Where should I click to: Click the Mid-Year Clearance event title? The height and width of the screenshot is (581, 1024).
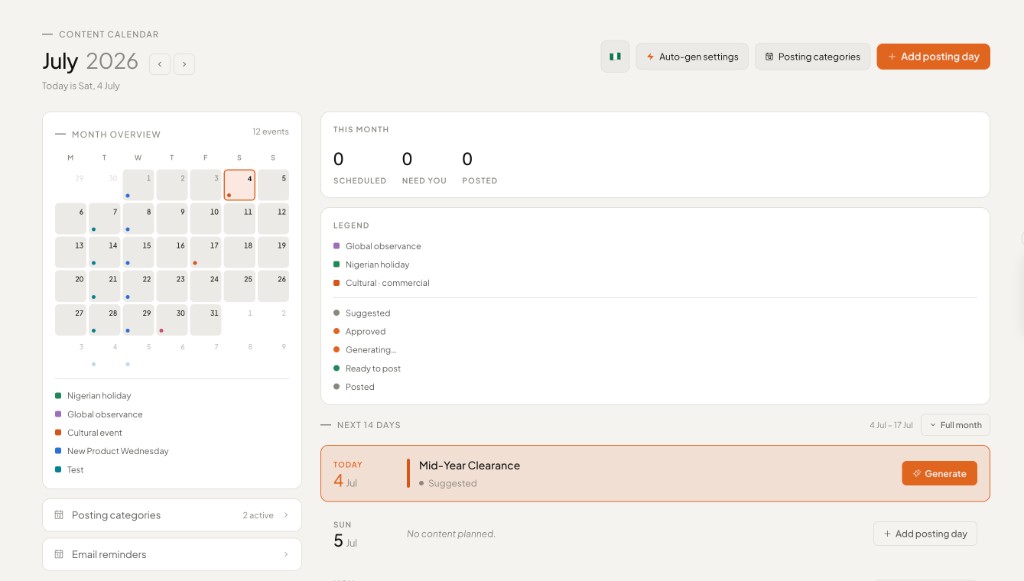click(x=470, y=465)
